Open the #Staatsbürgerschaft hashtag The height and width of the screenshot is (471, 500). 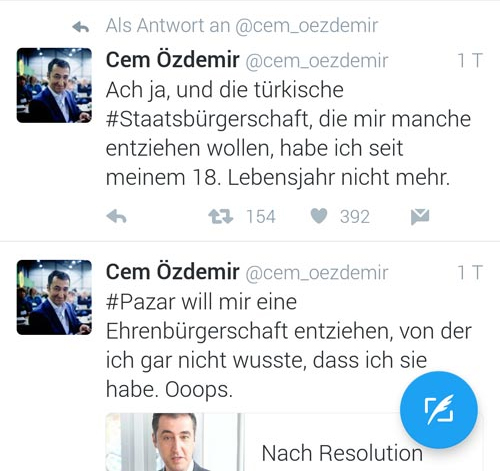[207, 119]
